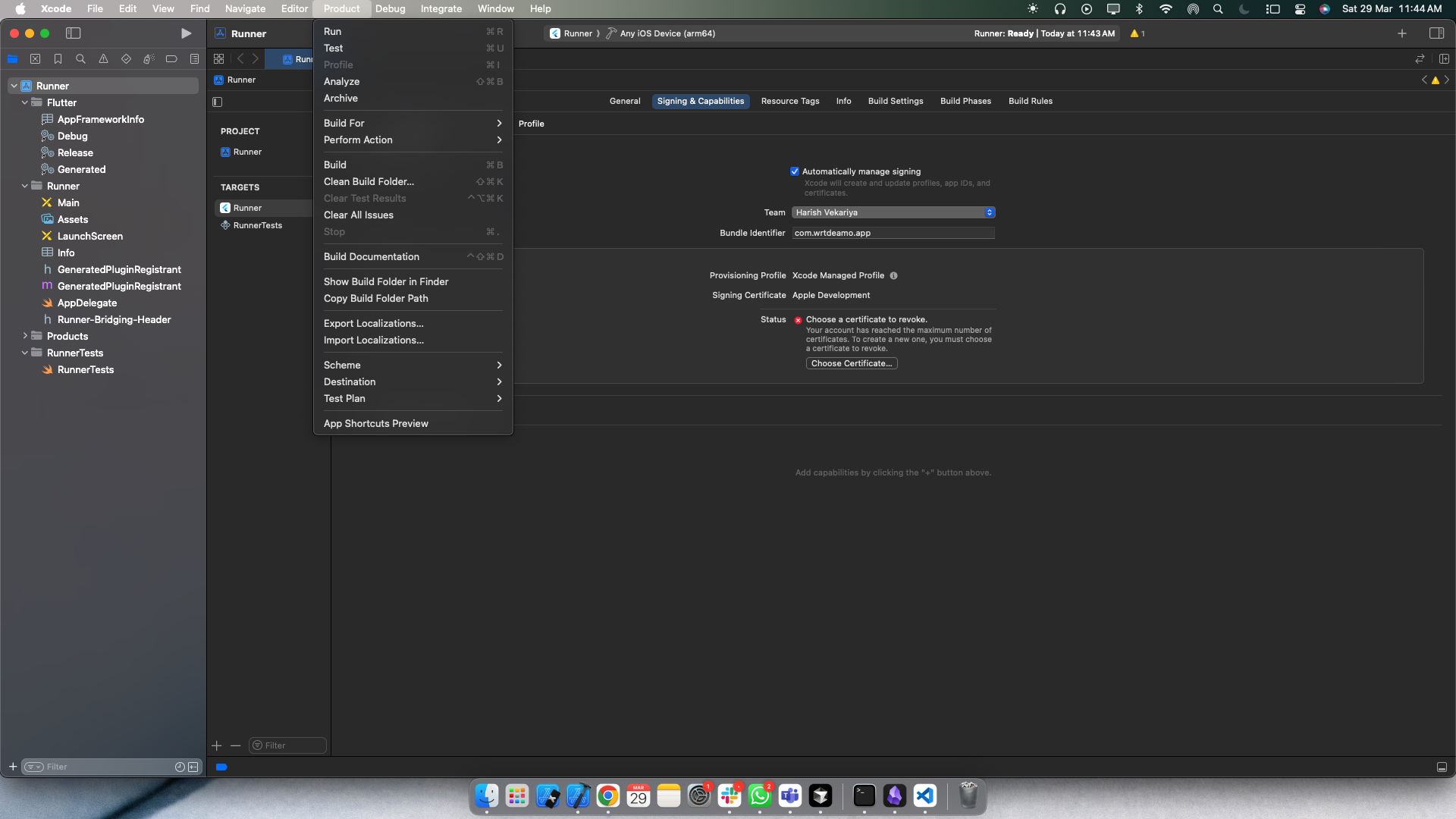Image resolution: width=1456 pixels, height=819 pixels.
Task: Toggle Automatically manage signing checkbox
Action: pyautogui.click(x=795, y=171)
